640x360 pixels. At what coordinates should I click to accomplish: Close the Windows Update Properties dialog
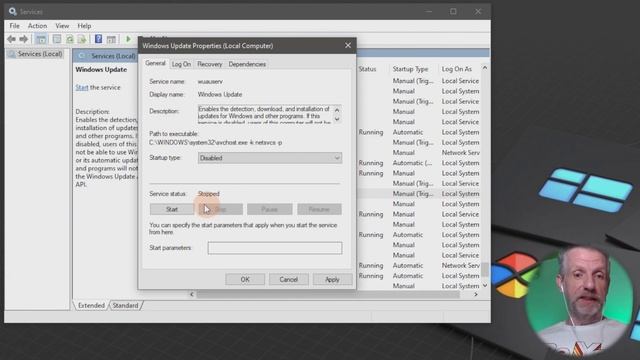[x=348, y=46]
